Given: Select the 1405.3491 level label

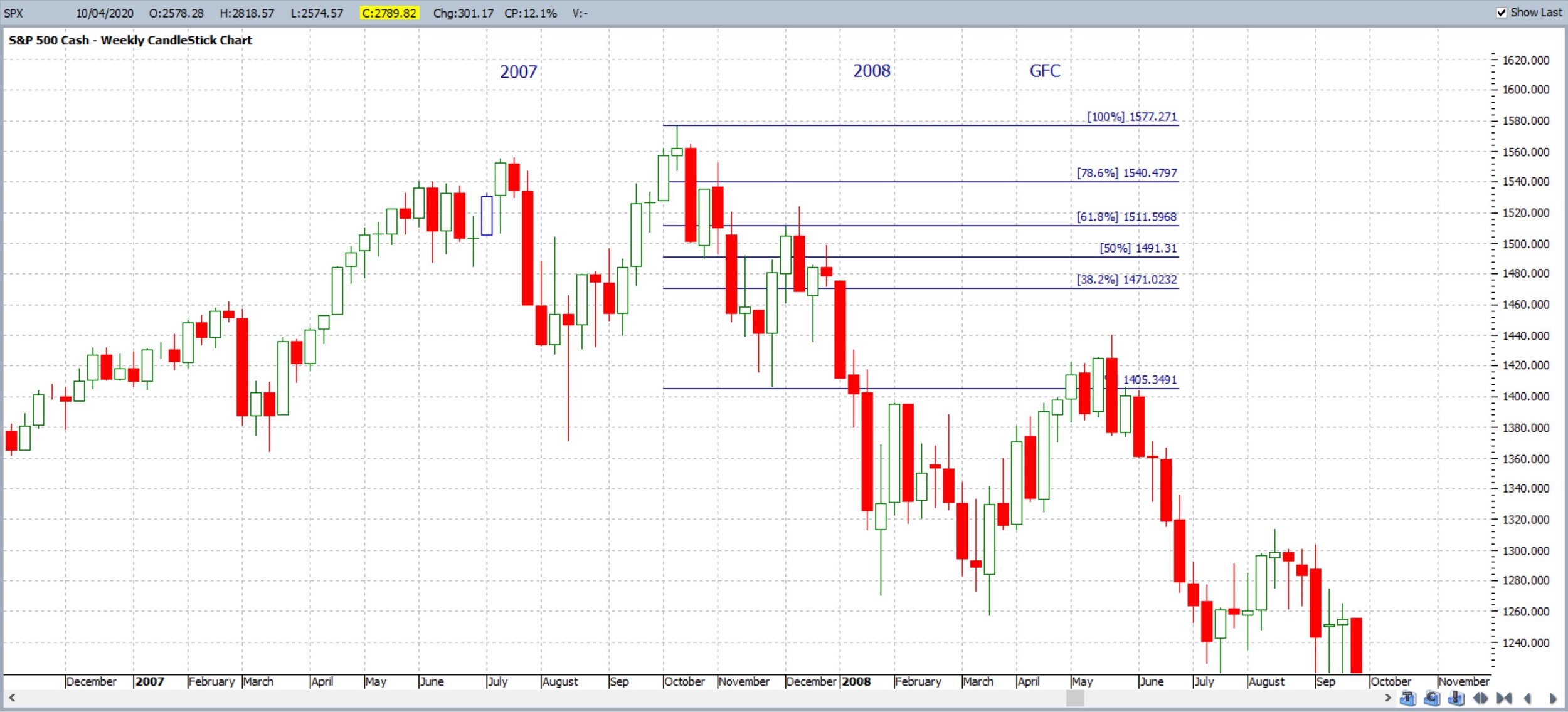Looking at the screenshot, I should [x=1150, y=380].
